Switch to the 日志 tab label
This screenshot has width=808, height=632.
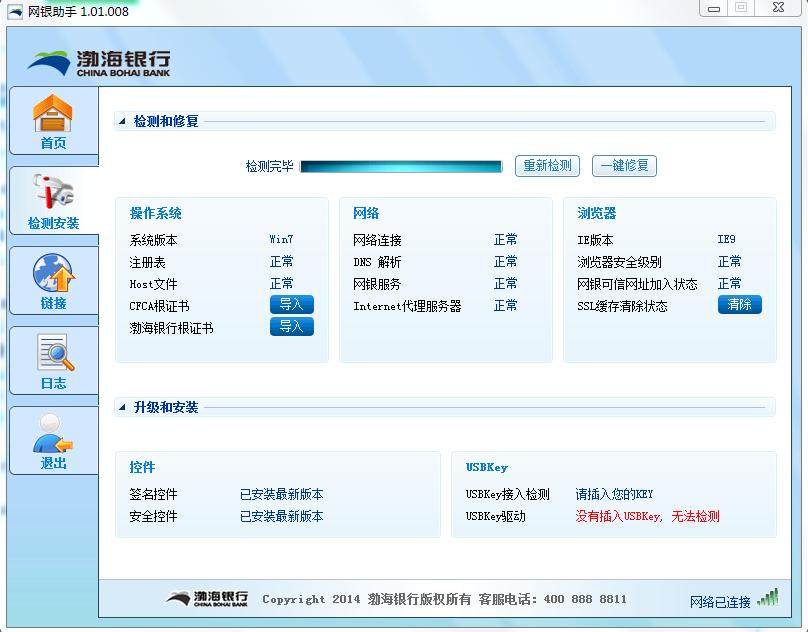54,383
